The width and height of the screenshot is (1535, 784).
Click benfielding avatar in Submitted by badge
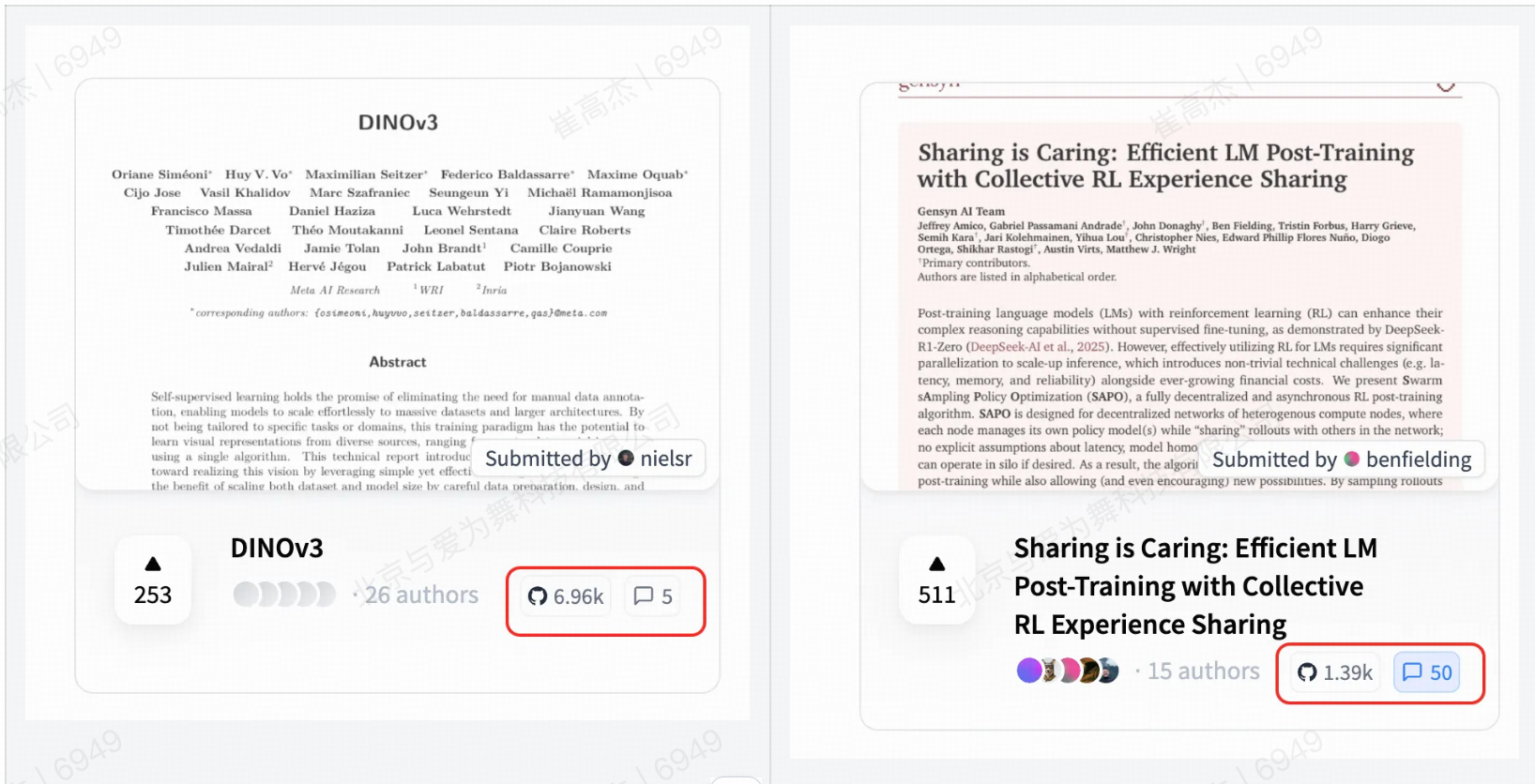[1352, 459]
